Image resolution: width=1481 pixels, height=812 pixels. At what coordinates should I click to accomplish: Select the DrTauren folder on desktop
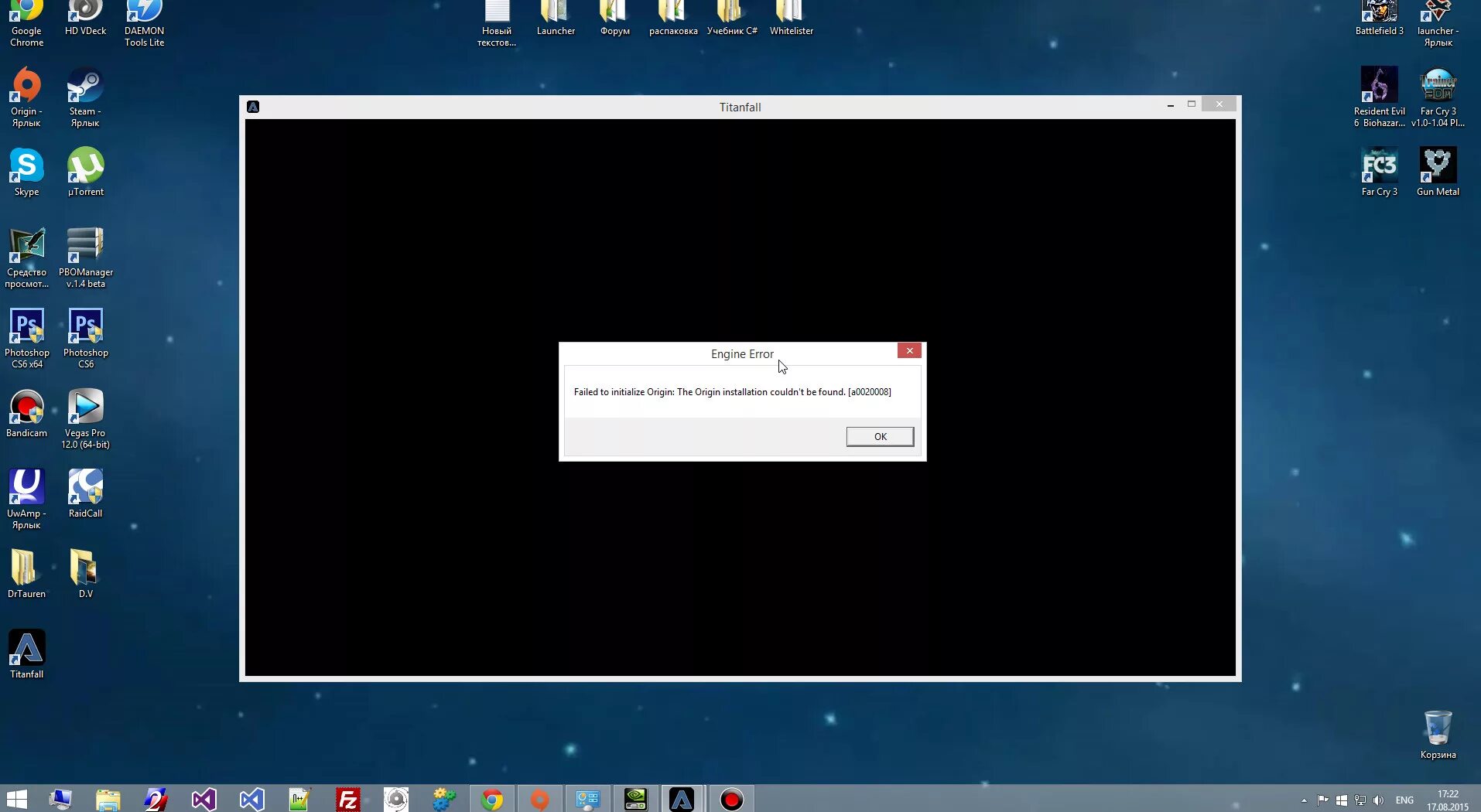(x=26, y=574)
